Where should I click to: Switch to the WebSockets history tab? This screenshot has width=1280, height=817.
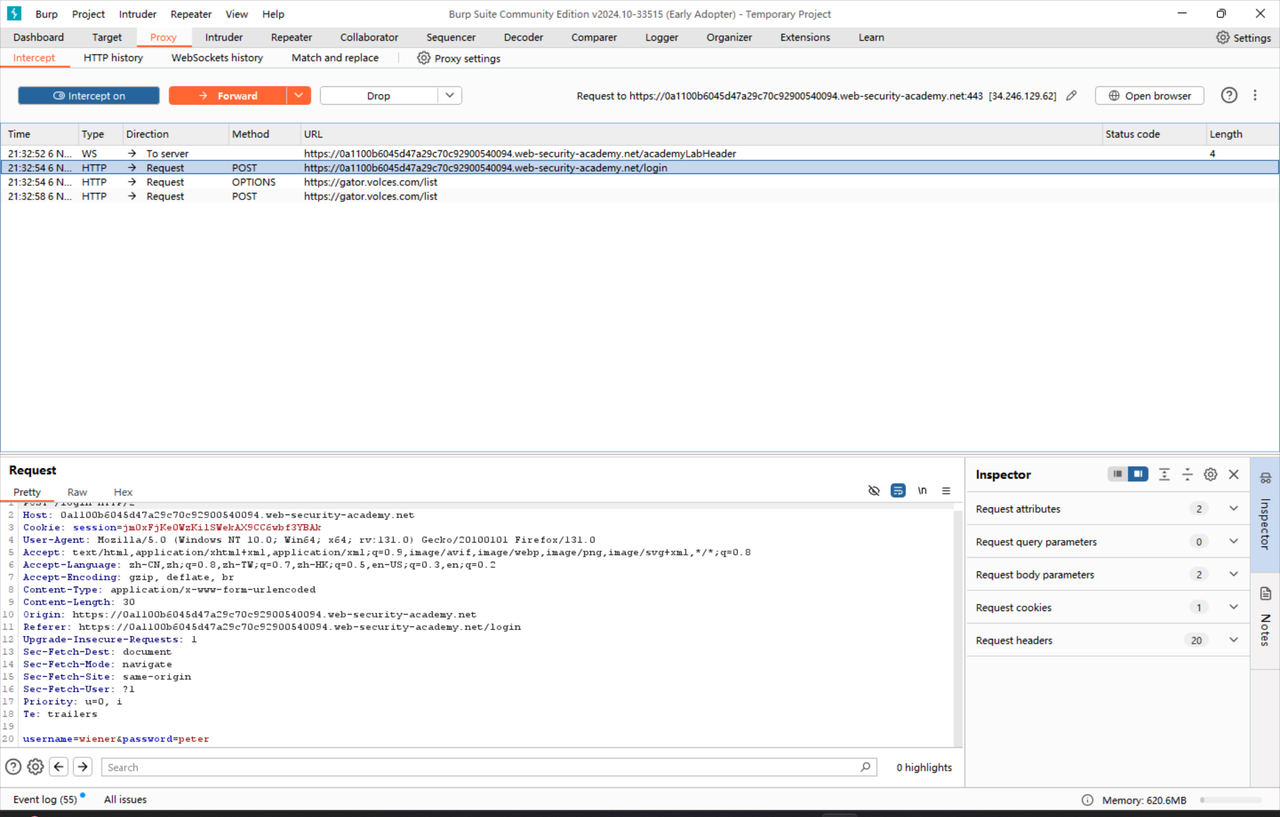tap(216, 58)
